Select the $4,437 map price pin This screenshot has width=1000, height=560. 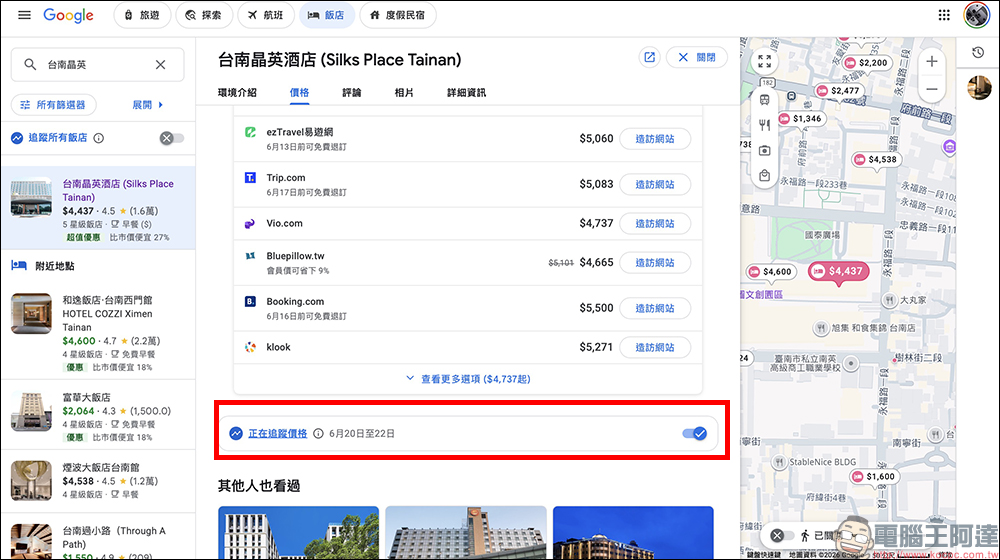pyautogui.click(x=839, y=272)
